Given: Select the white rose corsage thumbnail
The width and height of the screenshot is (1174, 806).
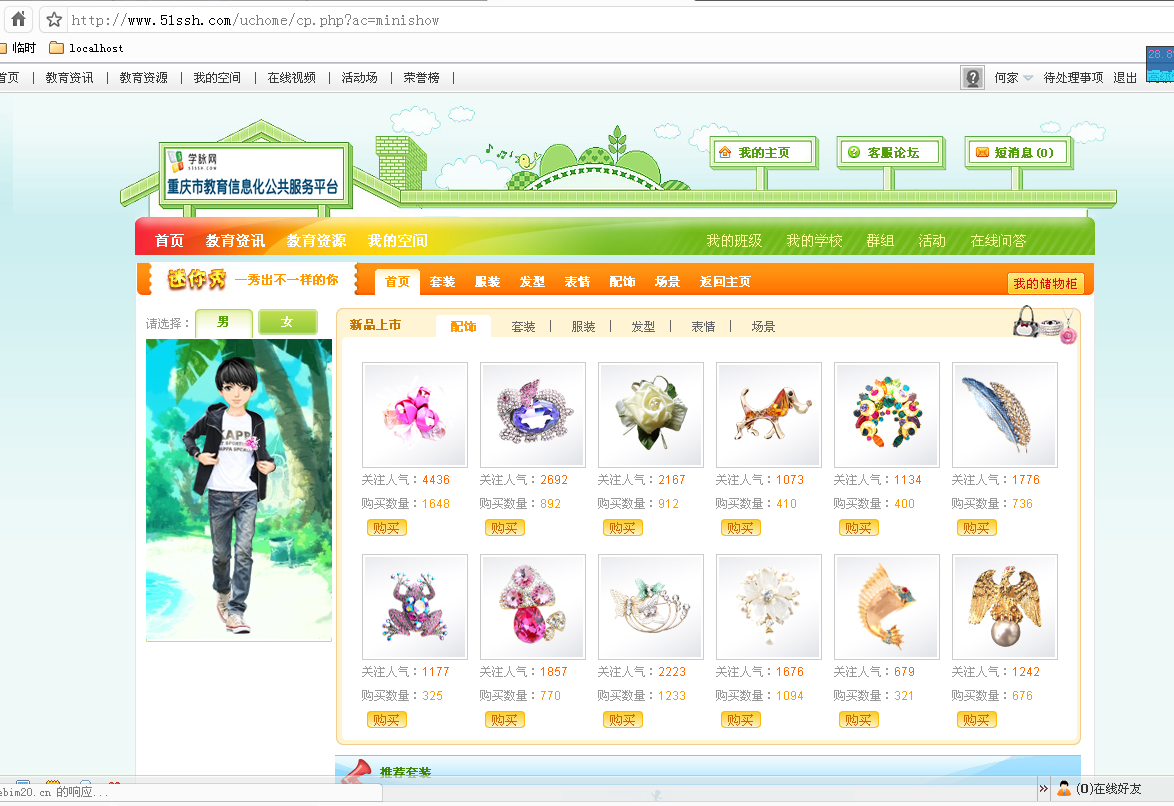Looking at the screenshot, I should pyautogui.click(x=651, y=415).
